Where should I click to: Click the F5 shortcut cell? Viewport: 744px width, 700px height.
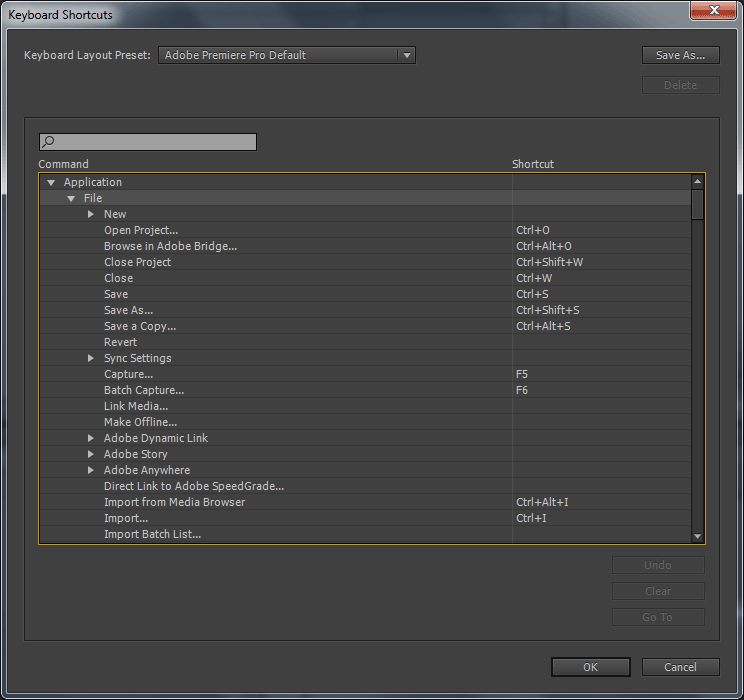[x=602, y=374]
